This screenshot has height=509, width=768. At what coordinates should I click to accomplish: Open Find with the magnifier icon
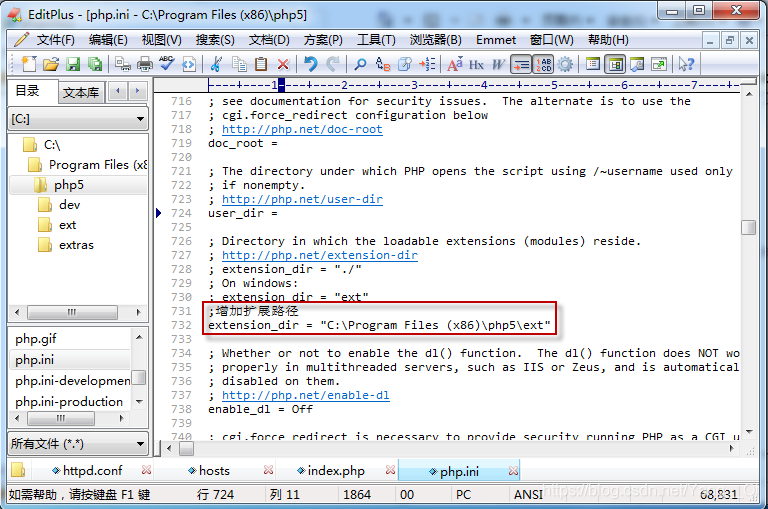(x=360, y=64)
